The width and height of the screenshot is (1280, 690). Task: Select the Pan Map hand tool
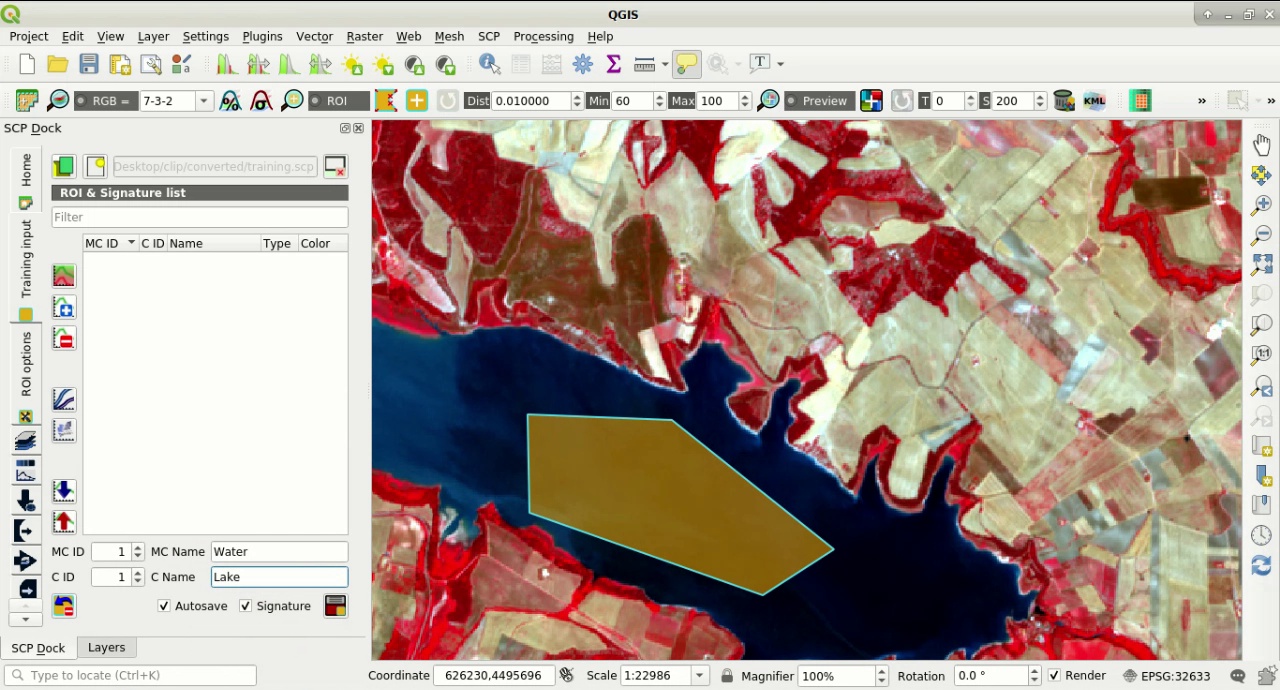pyautogui.click(x=1262, y=145)
